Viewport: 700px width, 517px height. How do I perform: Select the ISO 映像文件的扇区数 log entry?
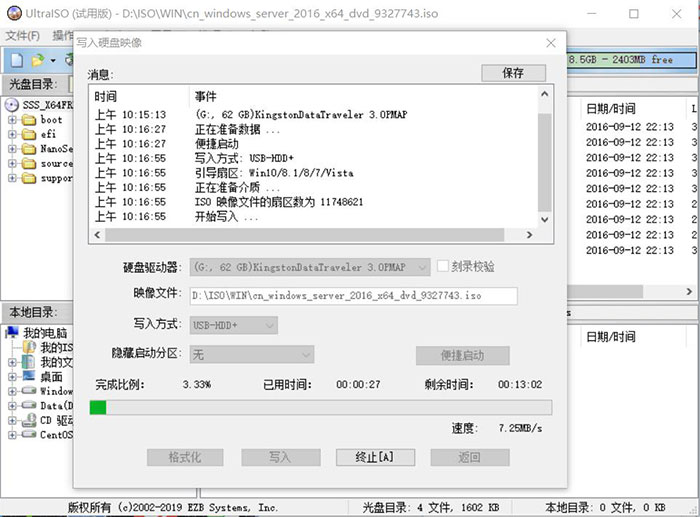pos(279,202)
